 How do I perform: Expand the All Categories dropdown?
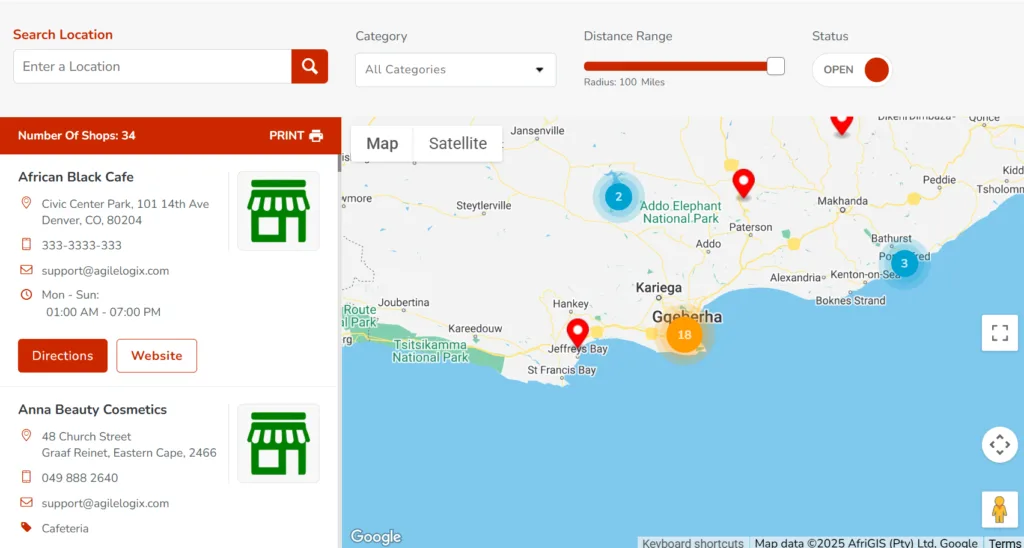pyautogui.click(x=456, y=70)
